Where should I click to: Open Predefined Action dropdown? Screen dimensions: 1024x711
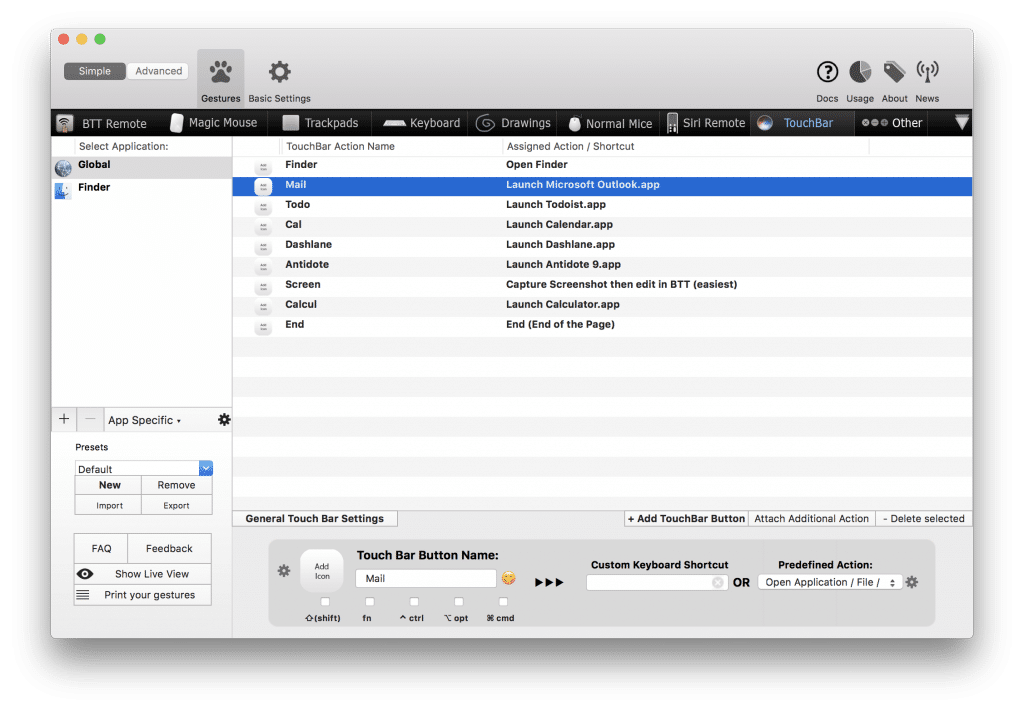tap(830, 582)
